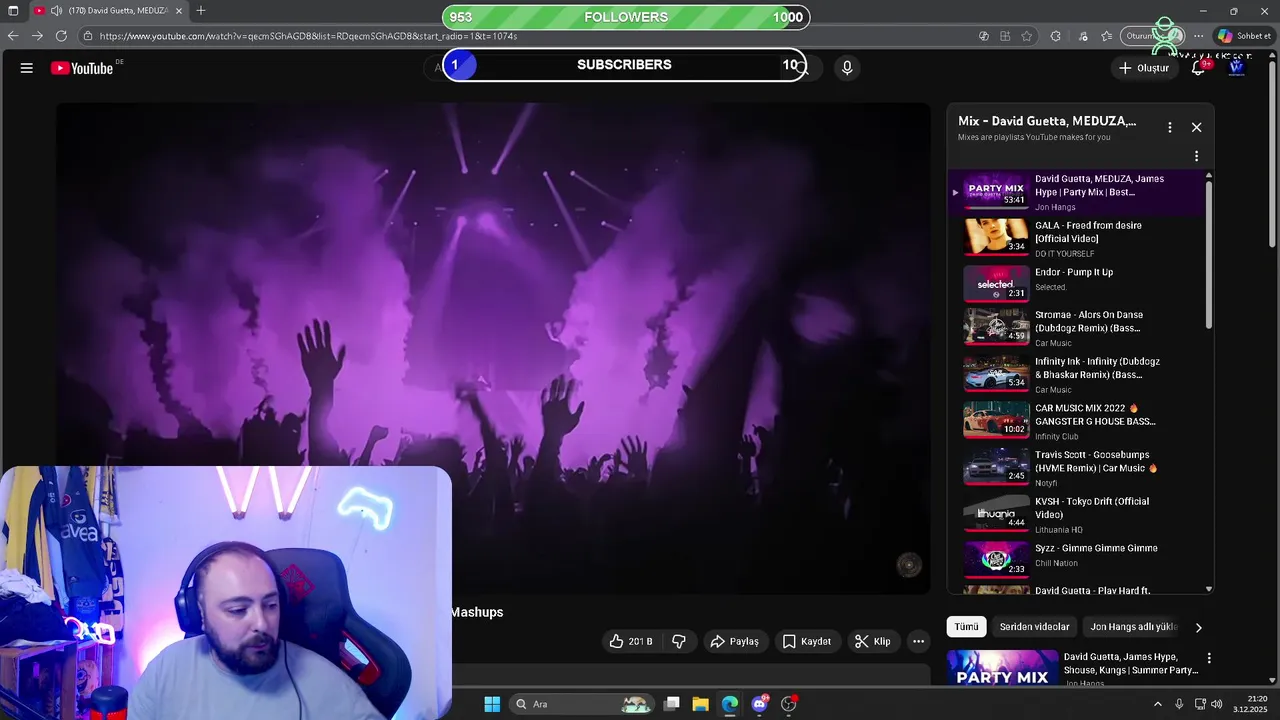Open File Explorer from the taskbar
Viewport: 1280px width, 720px height.
click(700, 704)
